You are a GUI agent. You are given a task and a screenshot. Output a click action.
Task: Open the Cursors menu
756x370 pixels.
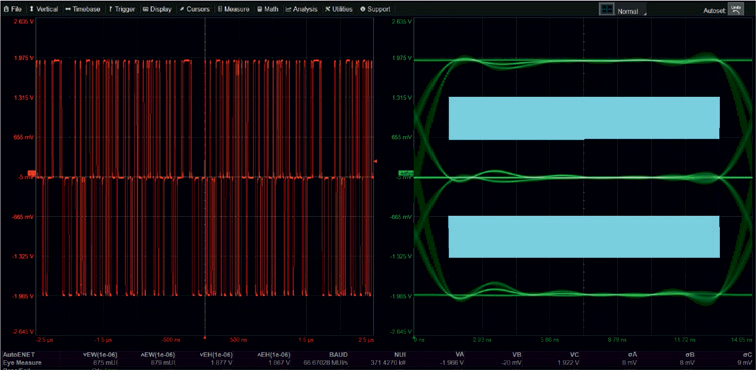195,9
